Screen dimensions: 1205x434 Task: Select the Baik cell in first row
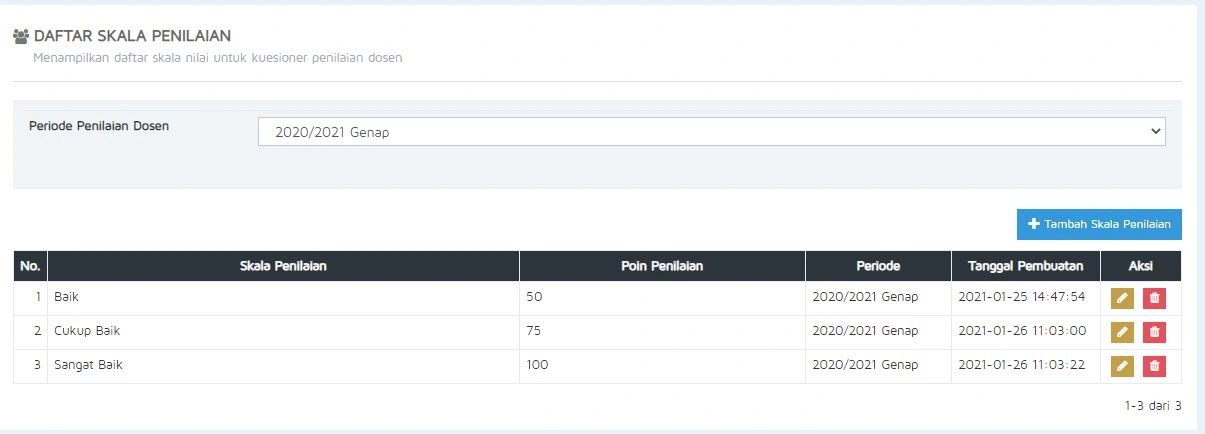pyautogui.click(x=284, y=298)
